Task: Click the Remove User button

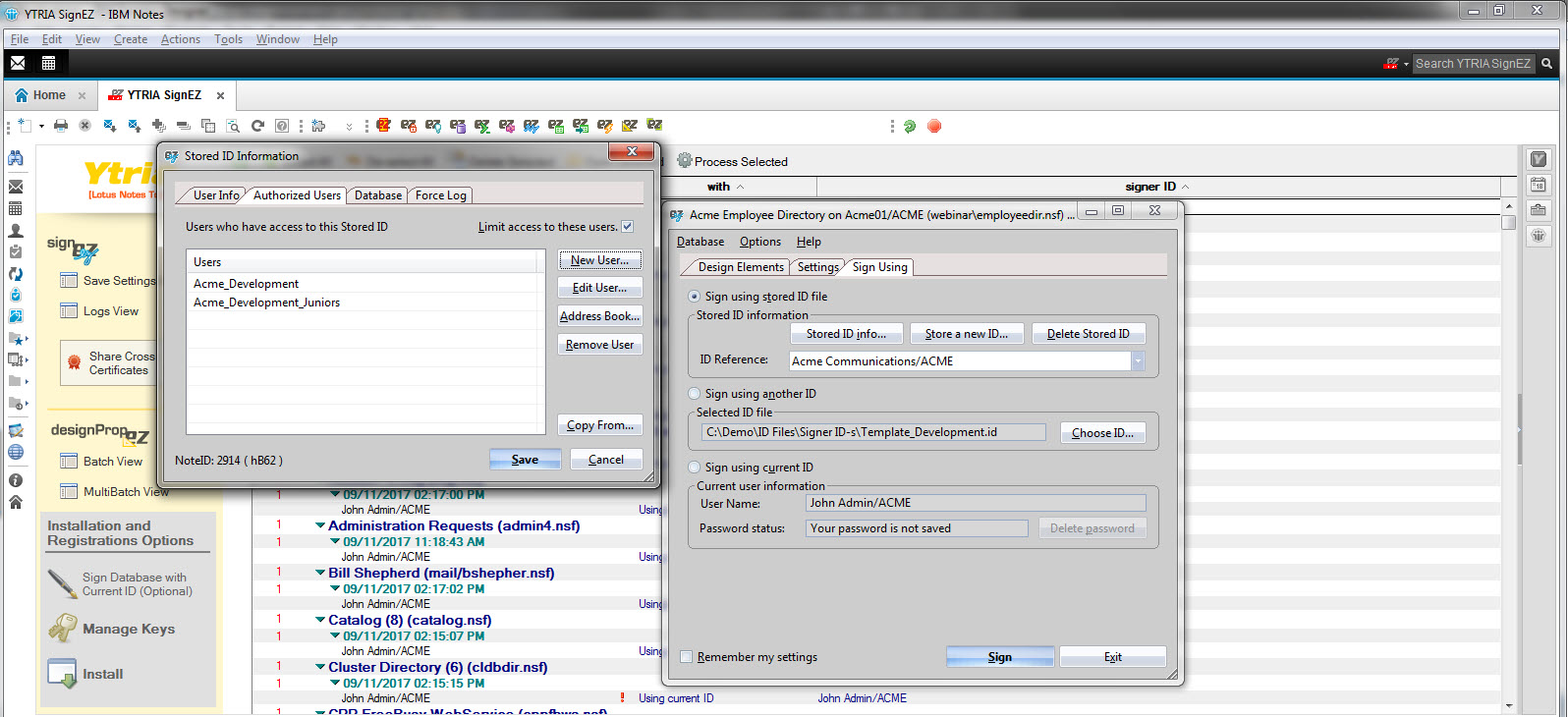Action: click(x=600, y=345)
